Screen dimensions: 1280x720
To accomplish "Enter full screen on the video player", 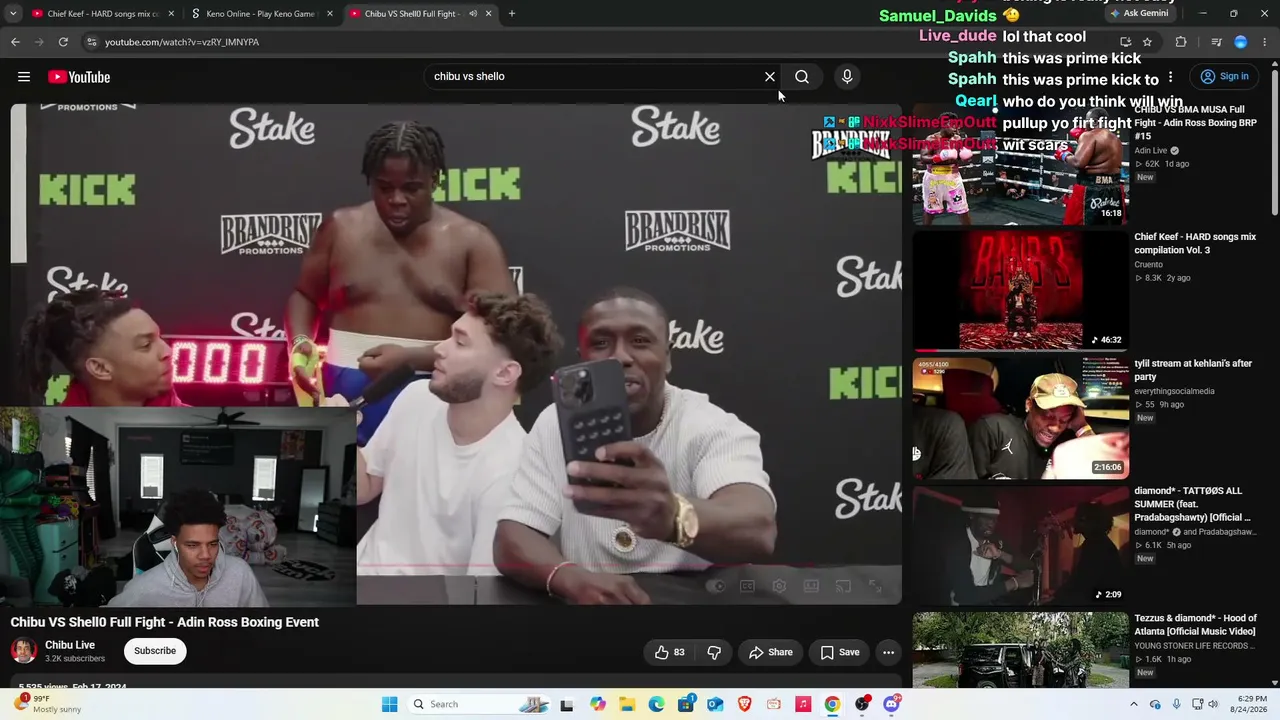I will point(875,586).
